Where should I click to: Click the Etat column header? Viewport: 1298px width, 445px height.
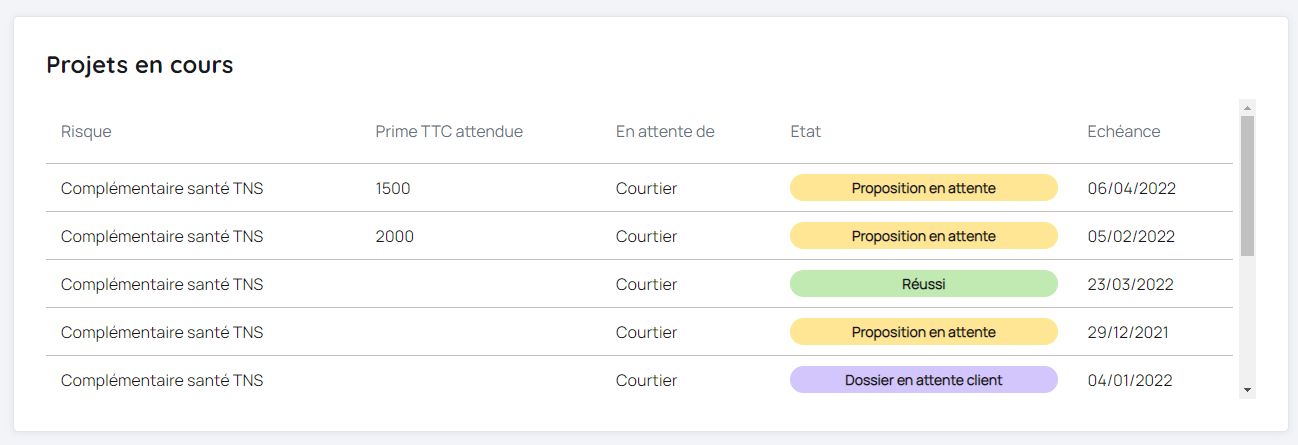[805, 132]
